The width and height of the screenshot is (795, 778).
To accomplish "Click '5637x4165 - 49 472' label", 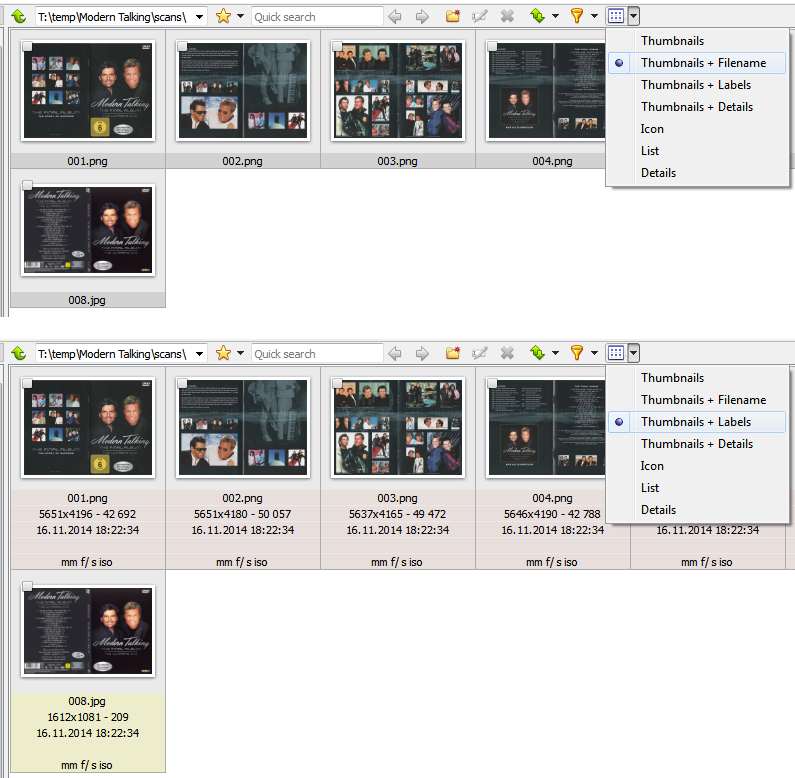I will (x=398, y=514).
